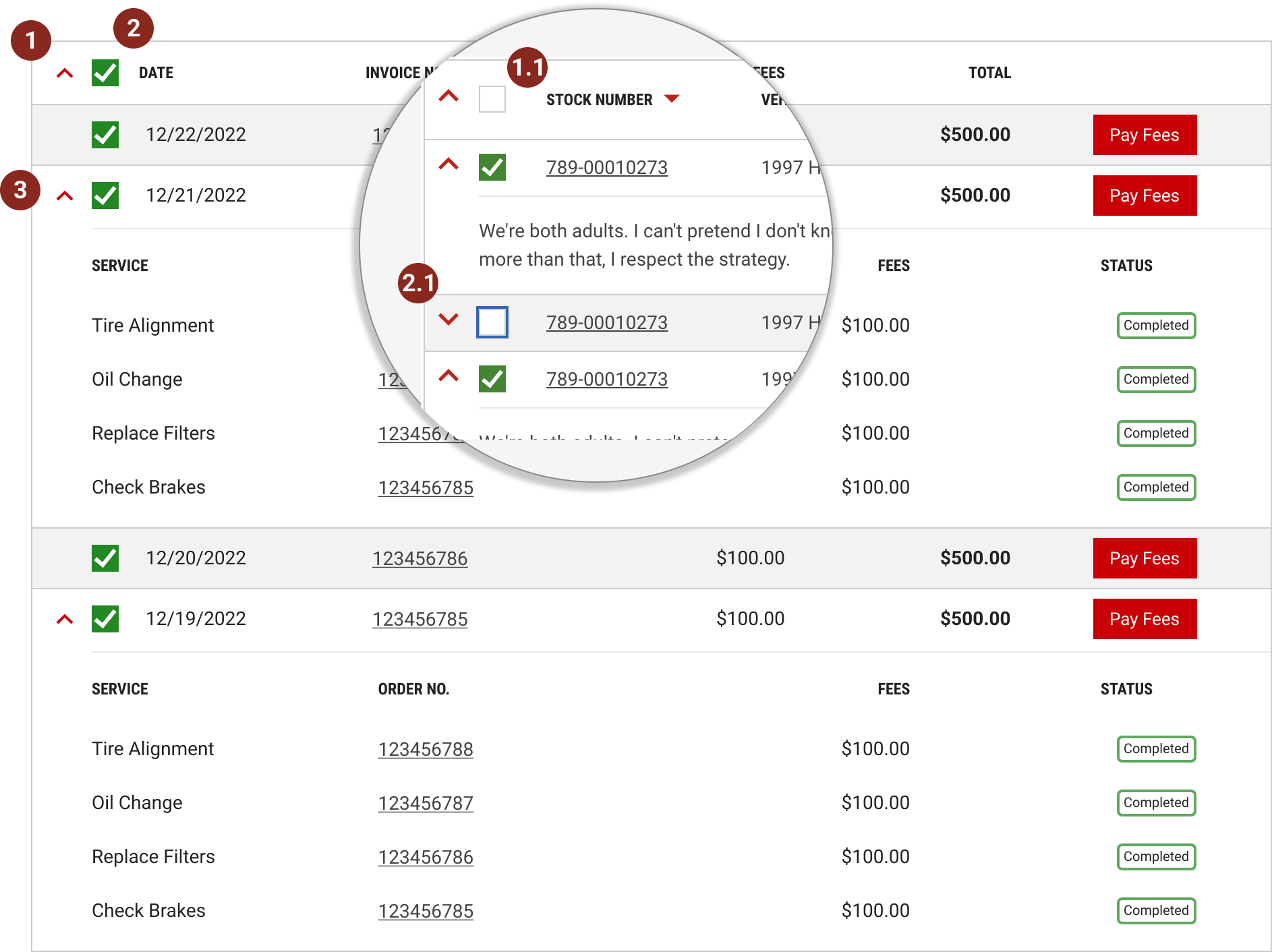Pay fees for the 12/20/2022 invoice

(x=1145, y=558)
